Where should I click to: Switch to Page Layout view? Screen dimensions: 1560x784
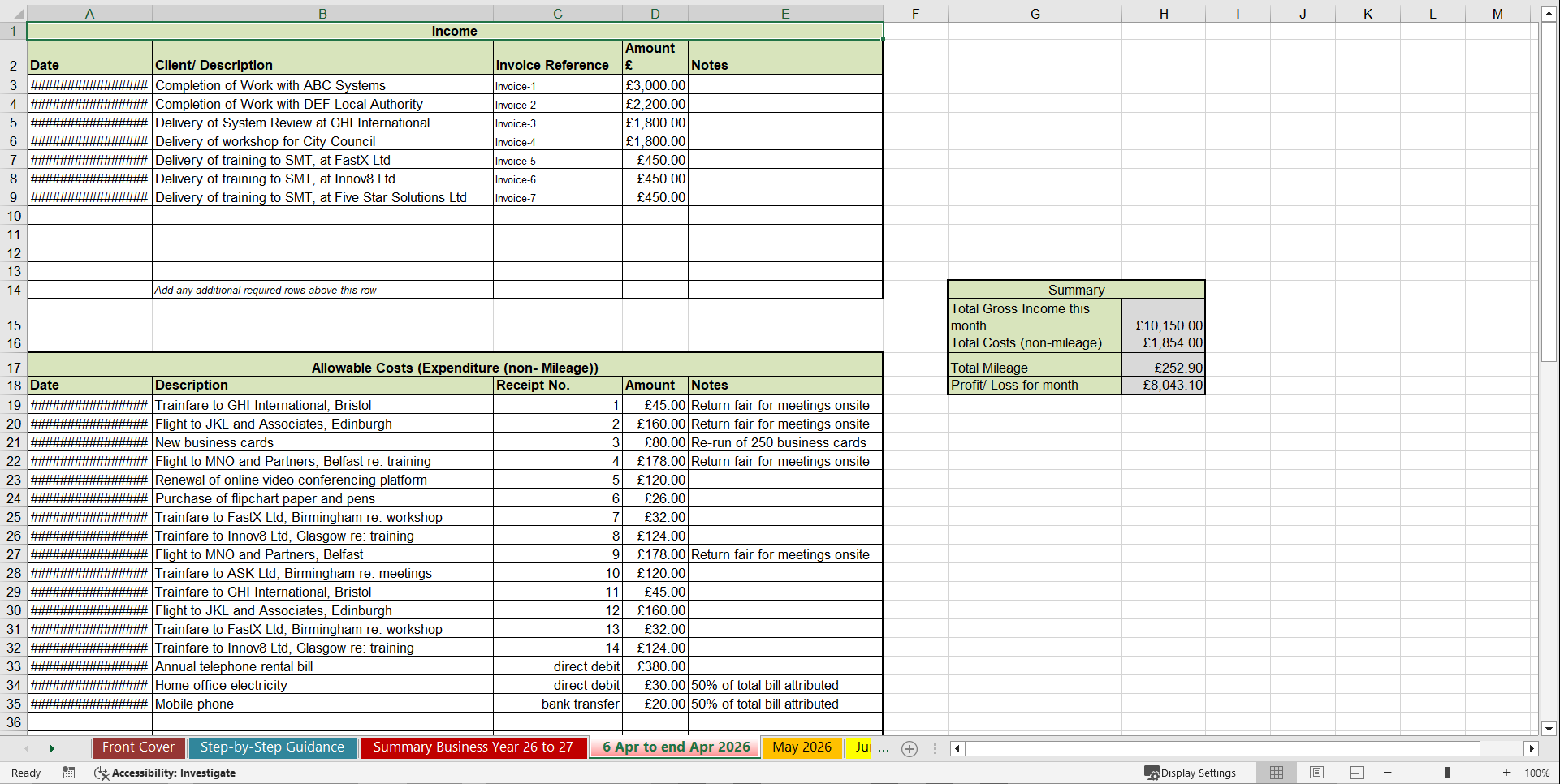(1316, 773)
